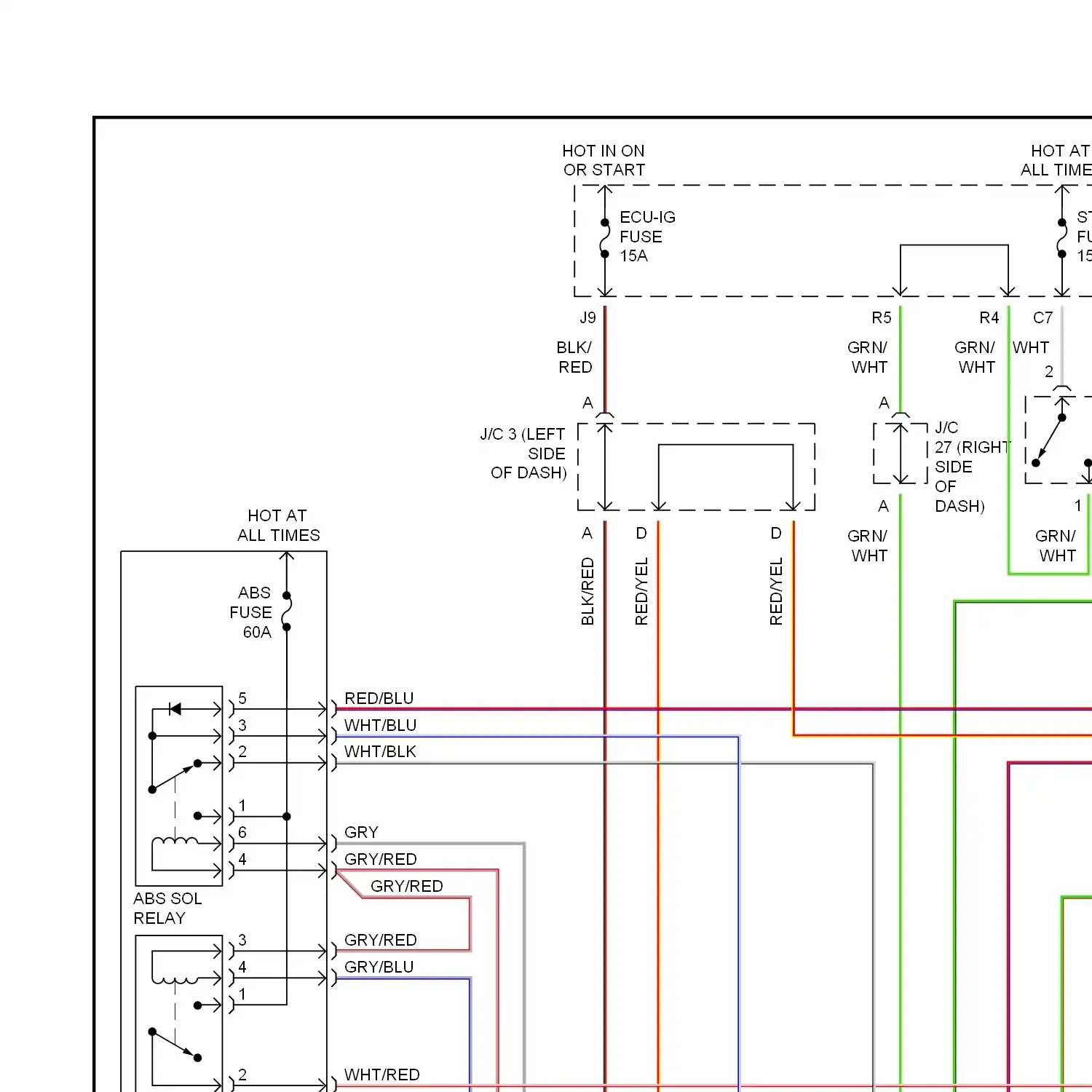Screen dimensions: 1092x1092
Task: Click the ECU-IG FUSE 15A label
Action: pos(647,237)
